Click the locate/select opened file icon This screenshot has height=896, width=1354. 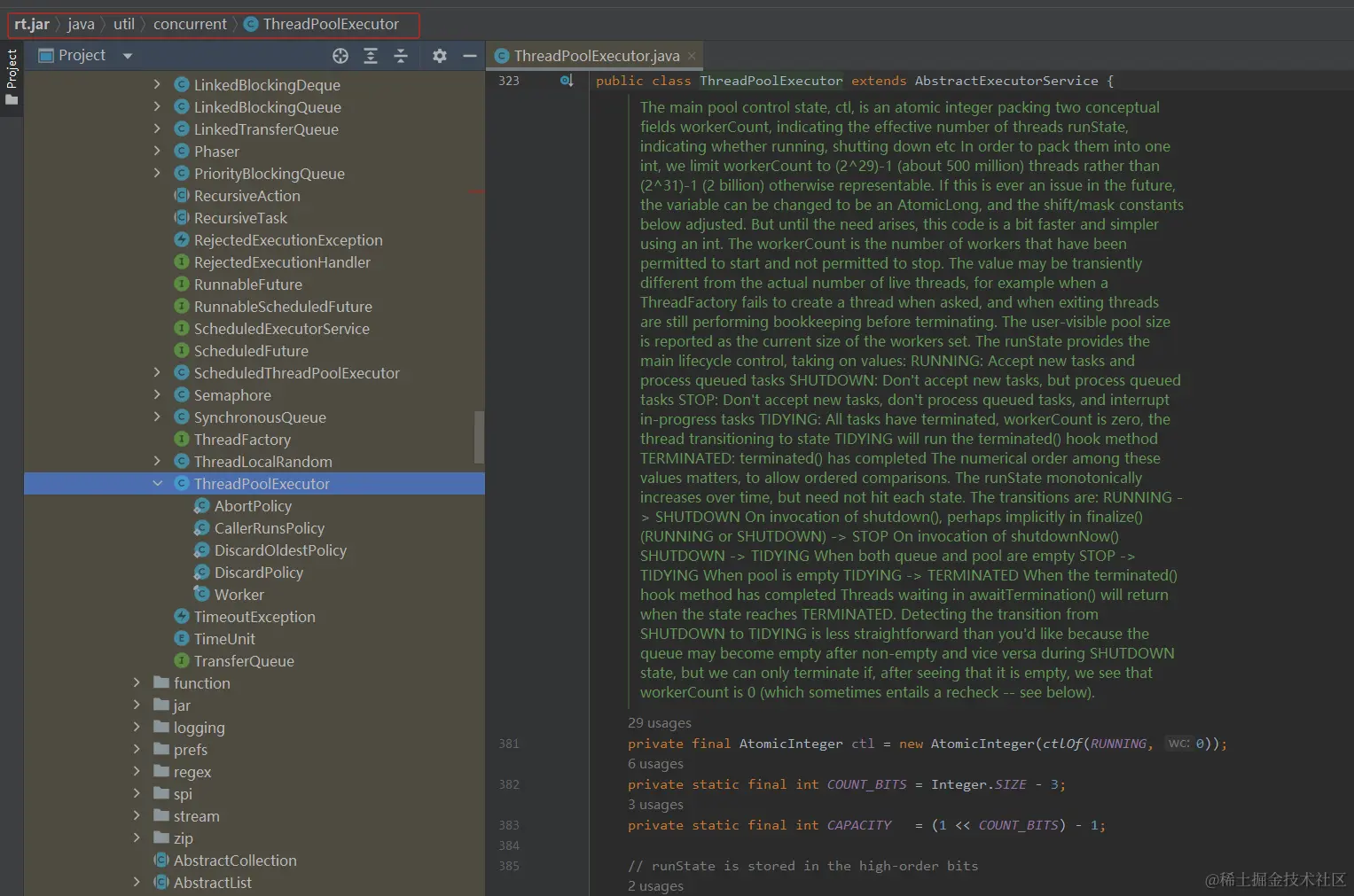click(340, 56)
